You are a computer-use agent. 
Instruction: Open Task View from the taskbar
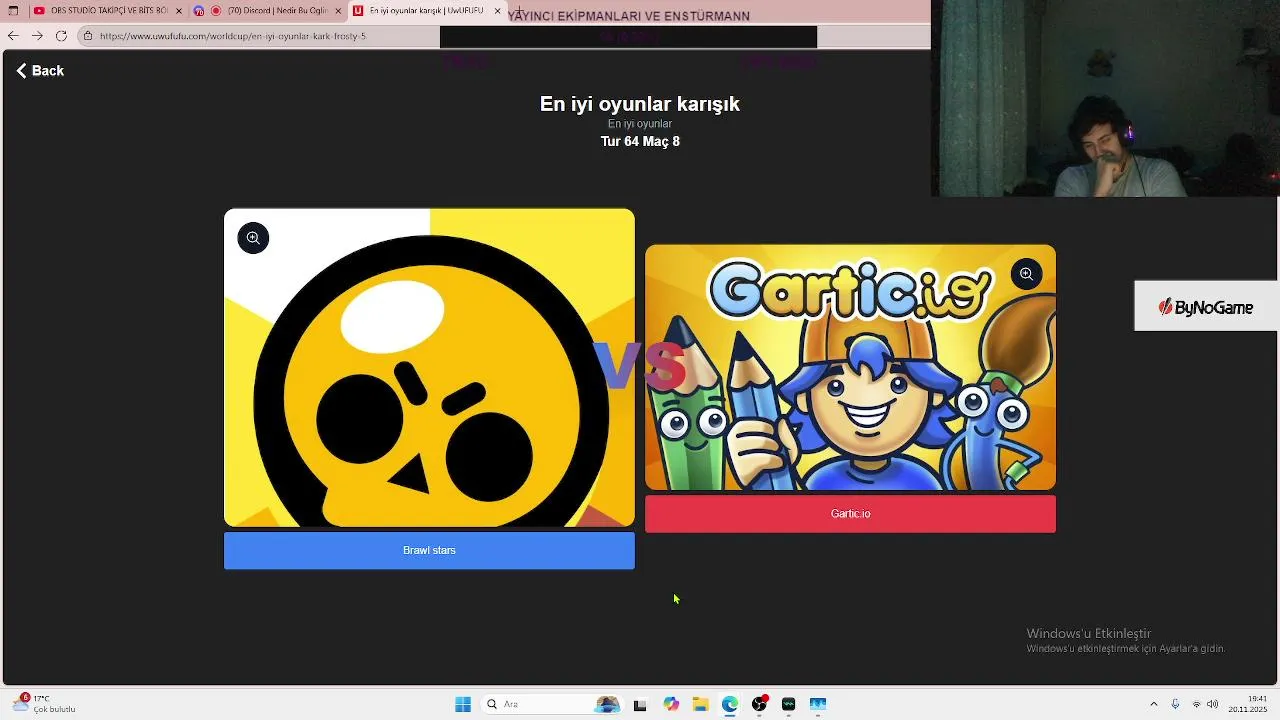tap(640, 704)
